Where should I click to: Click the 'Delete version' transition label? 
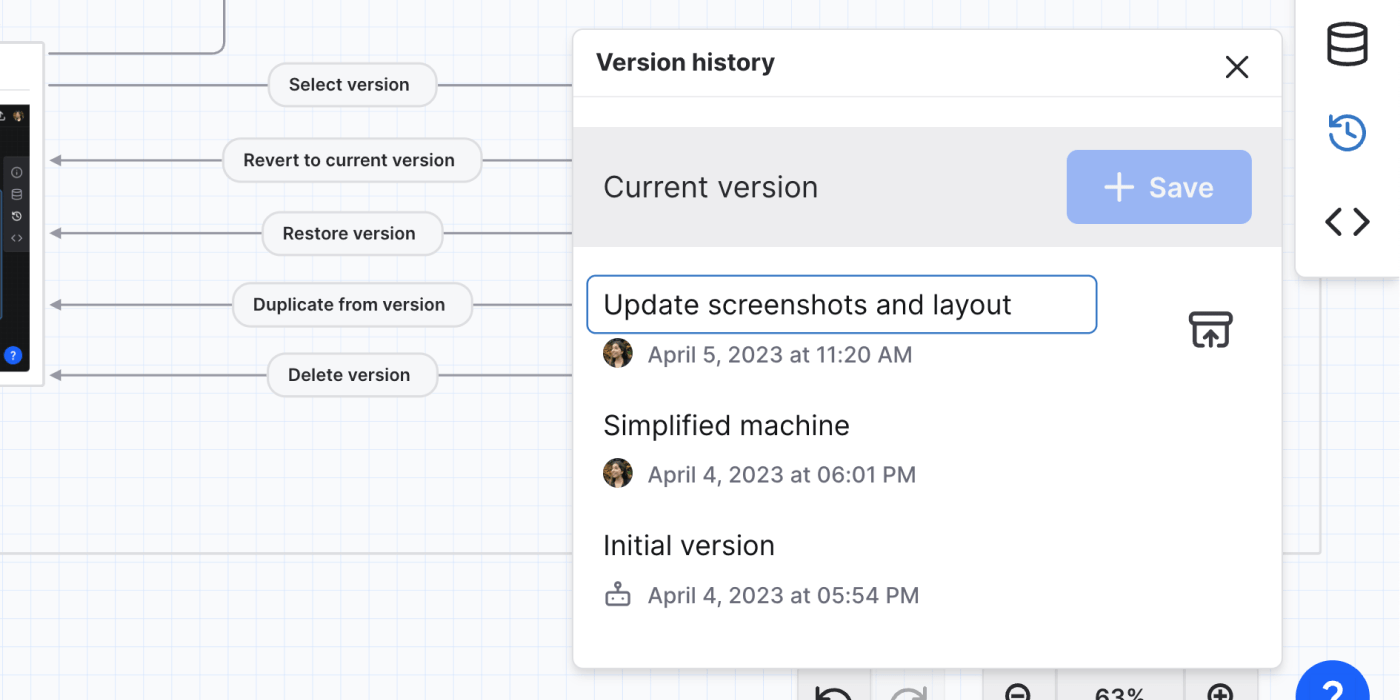click(x=349, y=375)
